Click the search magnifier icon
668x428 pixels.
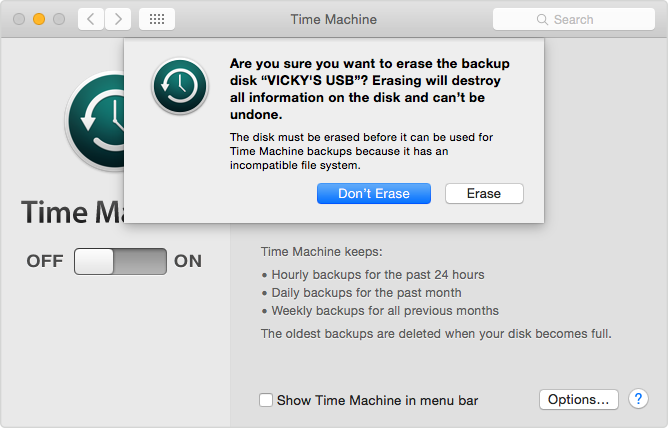click(x=542, y=20)
